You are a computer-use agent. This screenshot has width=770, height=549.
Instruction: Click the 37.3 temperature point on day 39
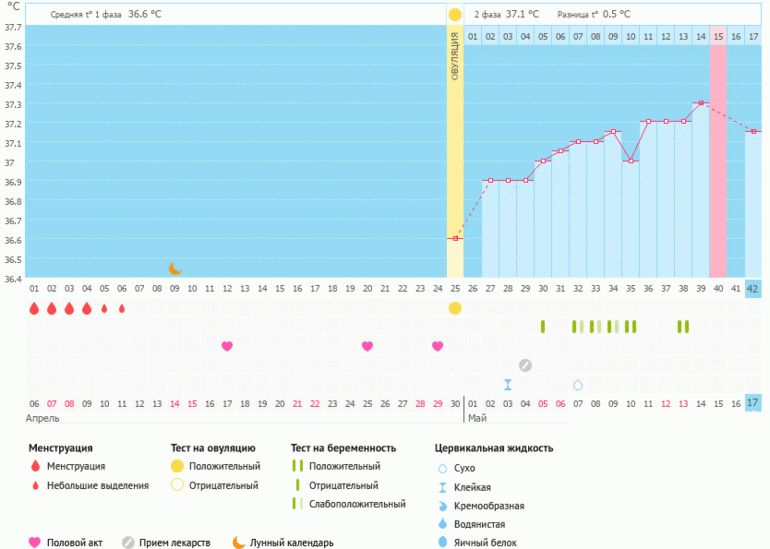click(x=700, y=103)
